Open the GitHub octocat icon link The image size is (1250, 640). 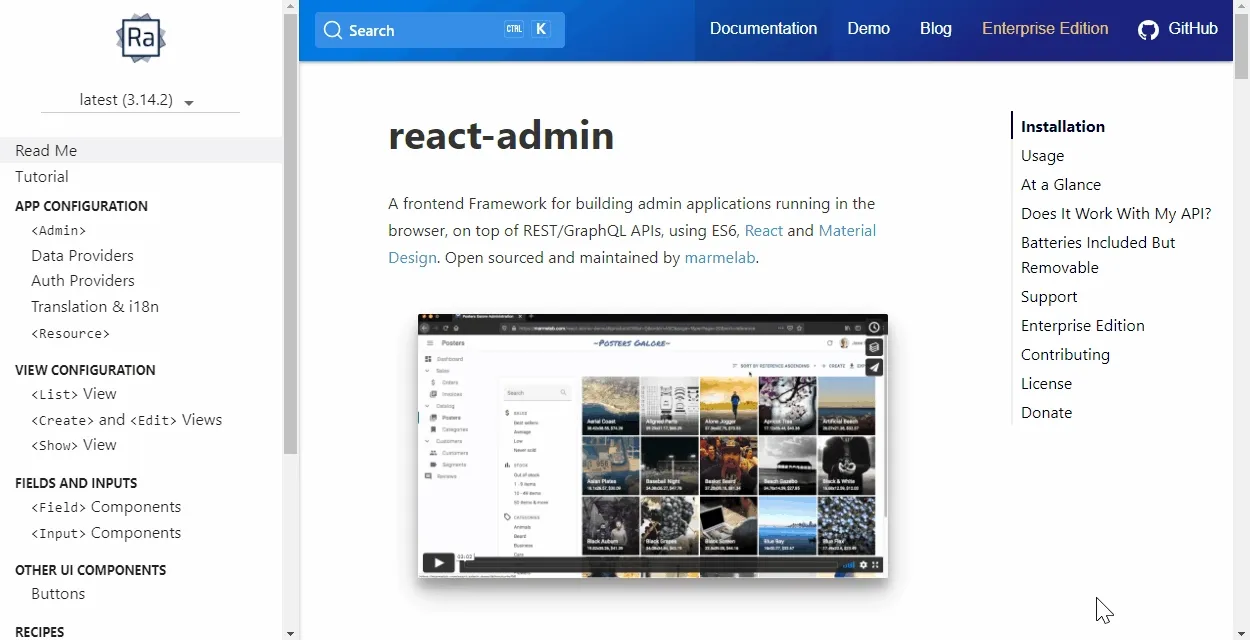coord(1148,30)
